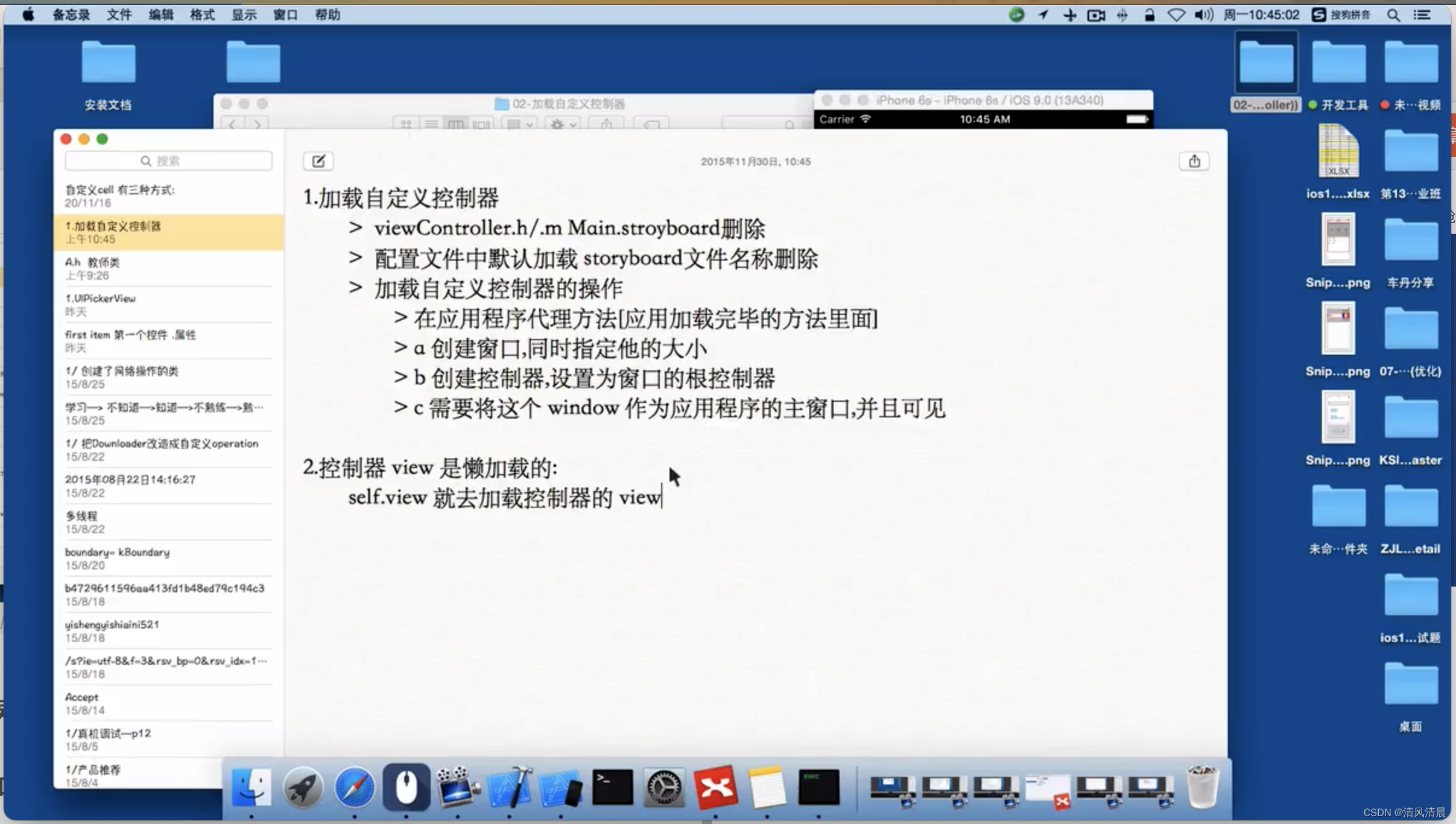Image resolution: width=1456 pixels, height=824 pixels.
Task: Select the note 1.加载自定义控制器
Action: [169, 232]
